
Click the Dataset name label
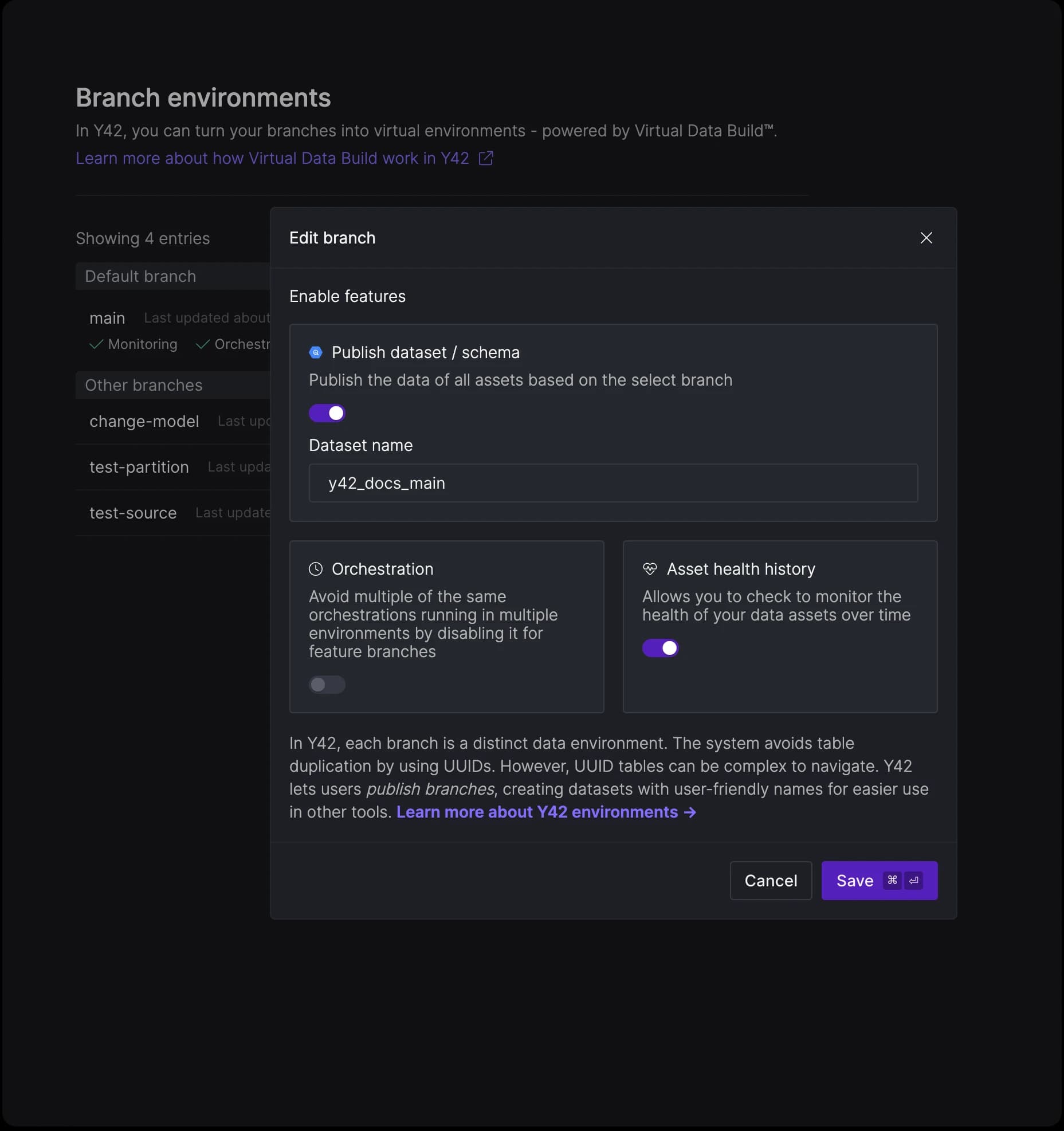point(361,445)
